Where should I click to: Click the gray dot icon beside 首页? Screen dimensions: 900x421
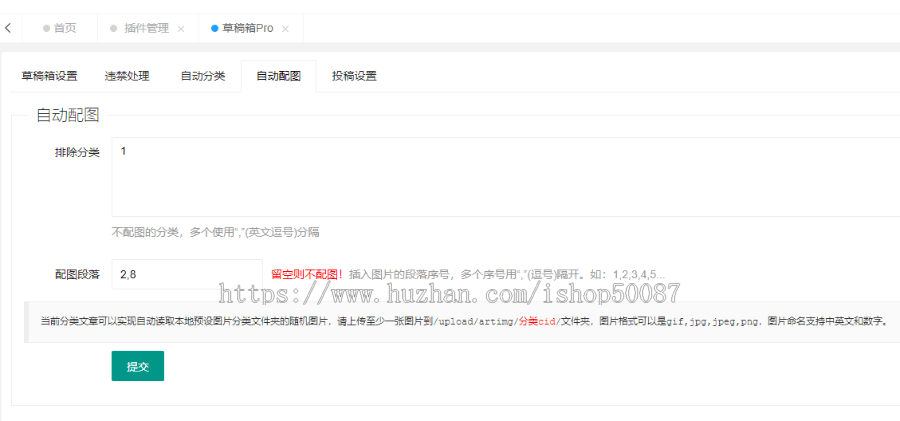pos(46,28)
